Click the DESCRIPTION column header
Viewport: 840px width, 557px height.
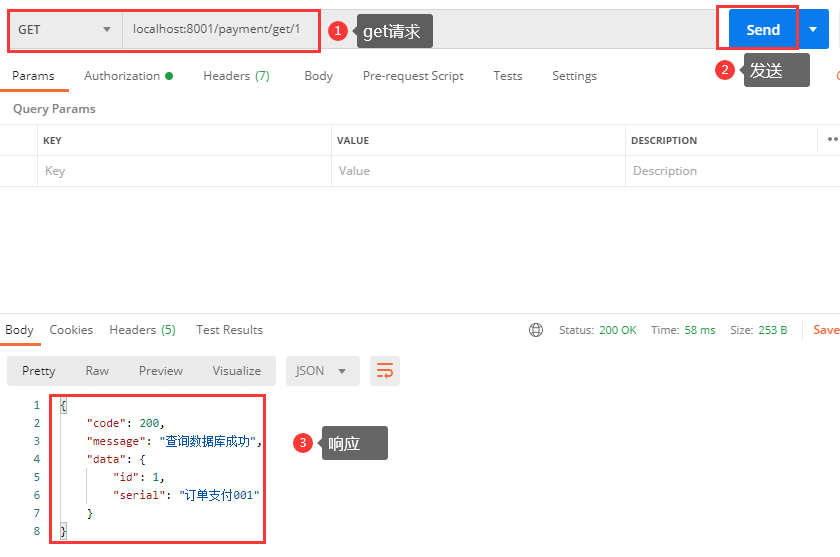(x=664, y=140)
